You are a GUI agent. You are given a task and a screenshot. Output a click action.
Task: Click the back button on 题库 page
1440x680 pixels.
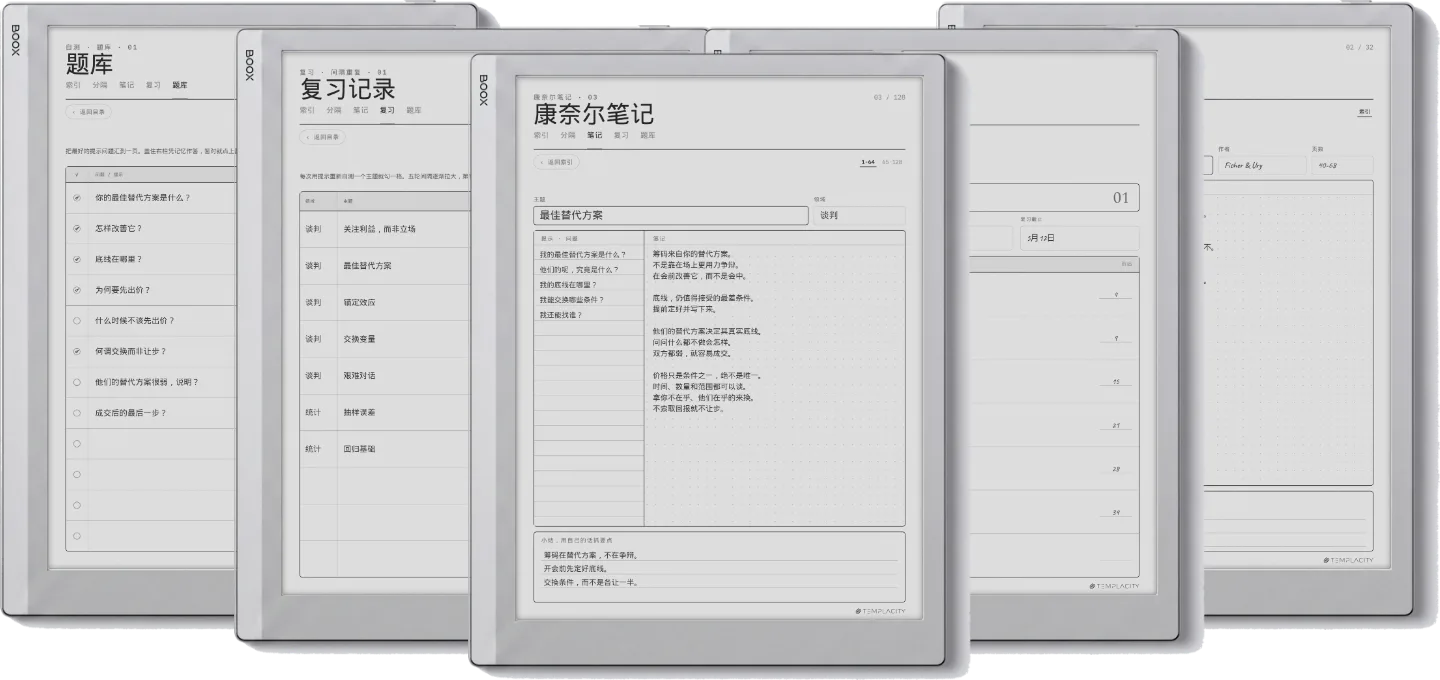point(89,112)
